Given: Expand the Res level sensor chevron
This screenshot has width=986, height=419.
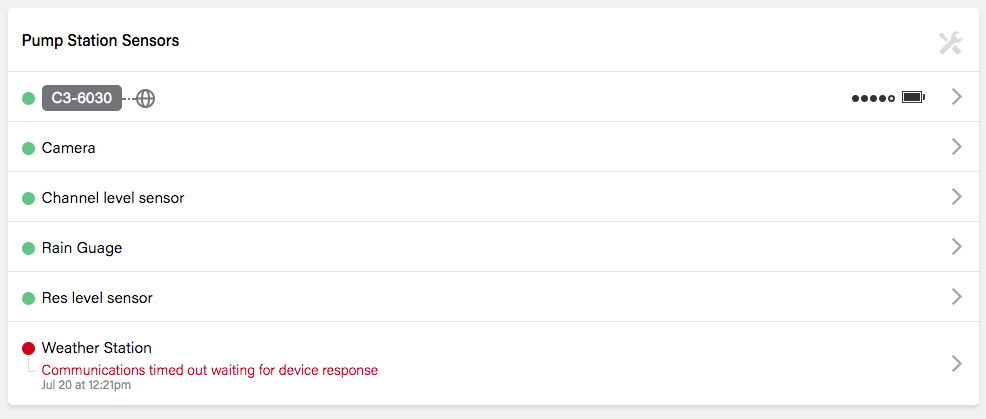Looking at the screenshot, I should 956,297.
